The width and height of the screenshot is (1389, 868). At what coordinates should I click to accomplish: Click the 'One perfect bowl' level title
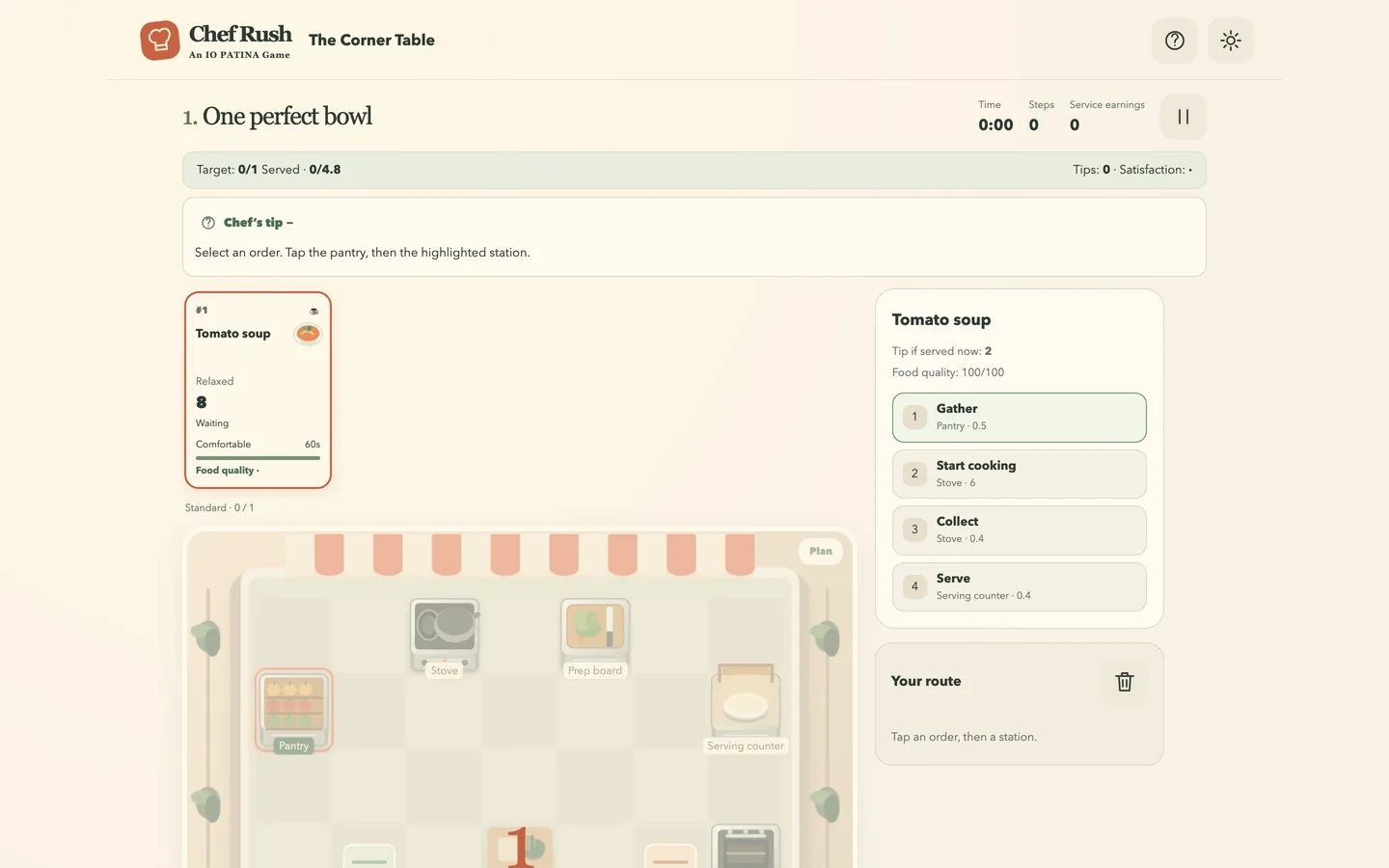click(287, 117)
